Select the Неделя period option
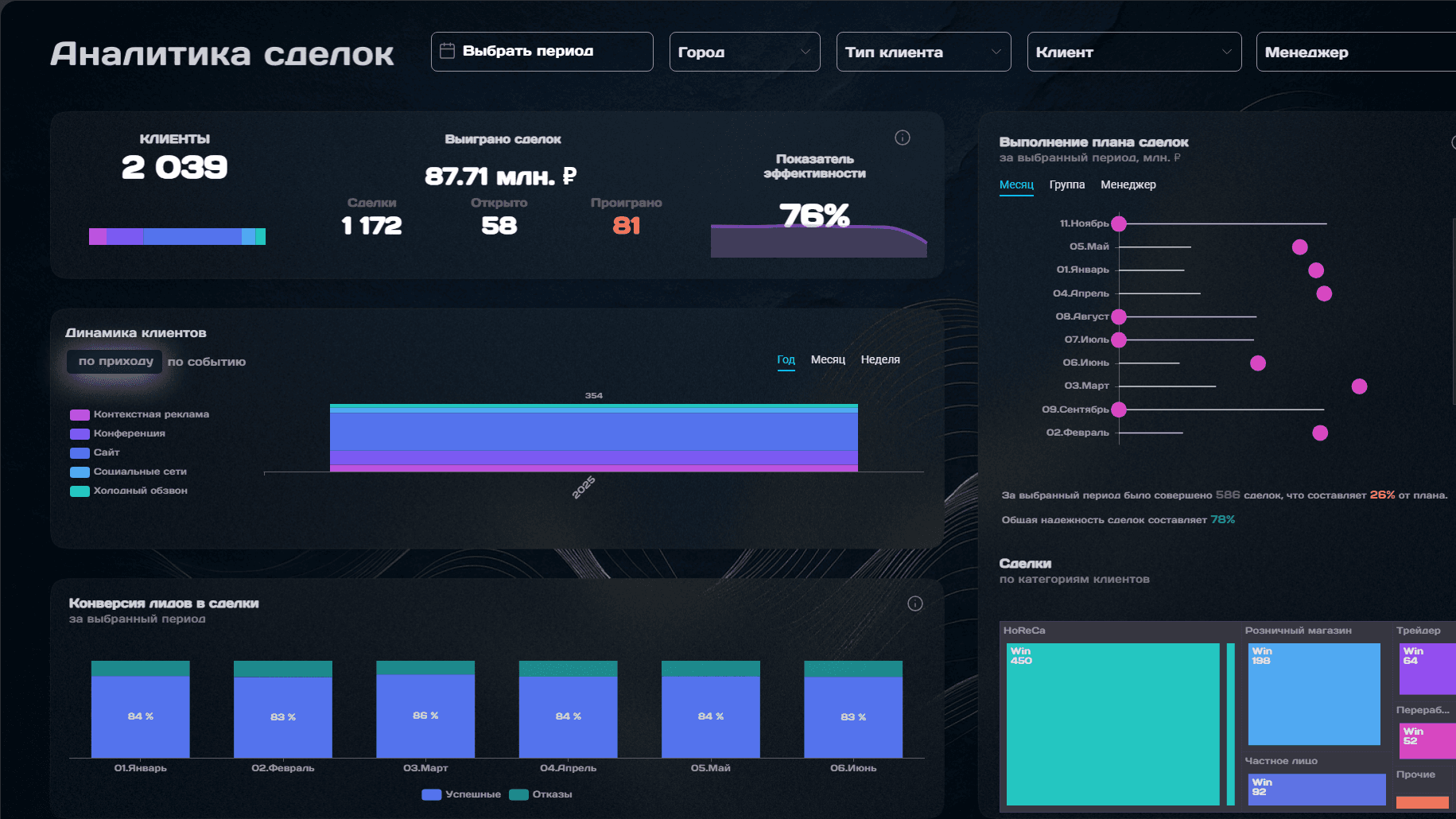Image resolution: width=1456 pixels, height=819 pixels. point(880,359)
